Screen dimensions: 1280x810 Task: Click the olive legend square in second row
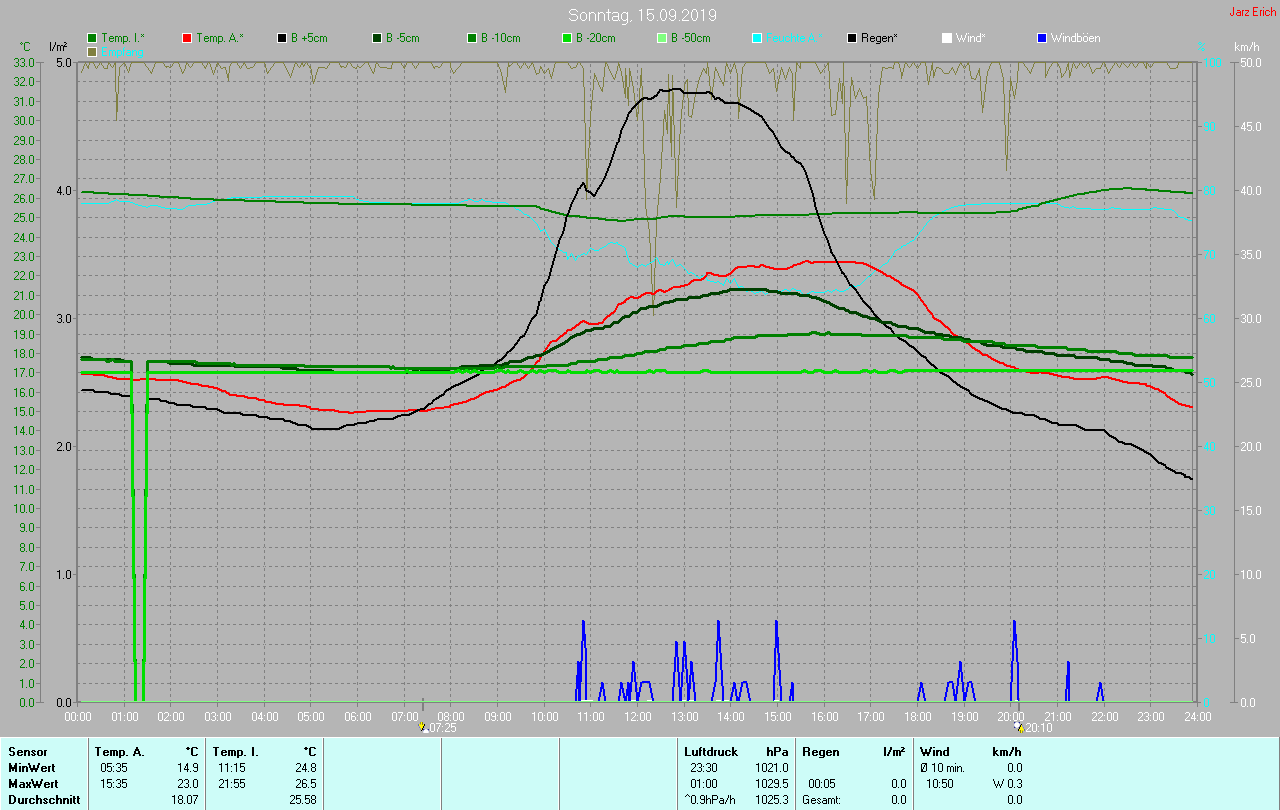tap(92, 51)
